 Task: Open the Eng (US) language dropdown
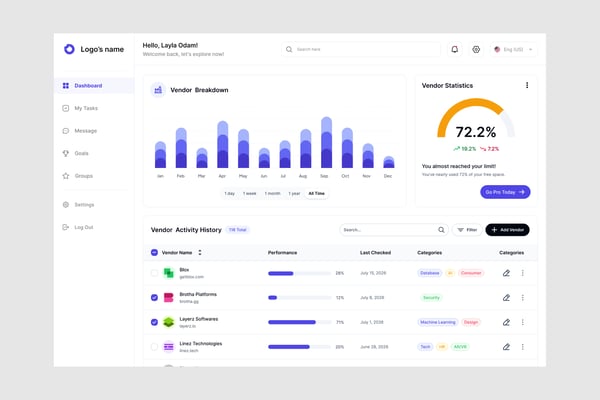513,49
